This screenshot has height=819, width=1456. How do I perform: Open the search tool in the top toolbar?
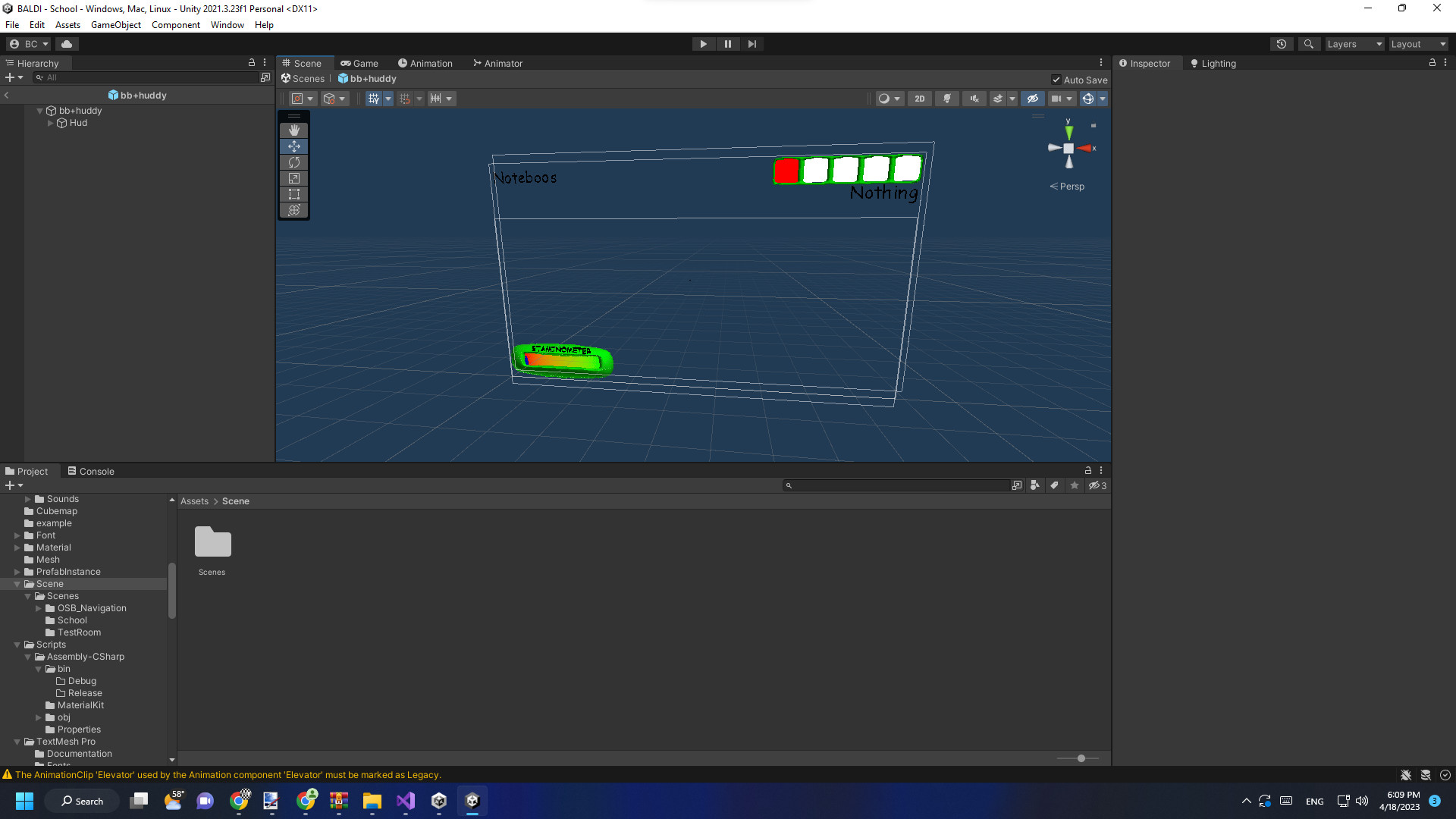tap(1309, 43)
